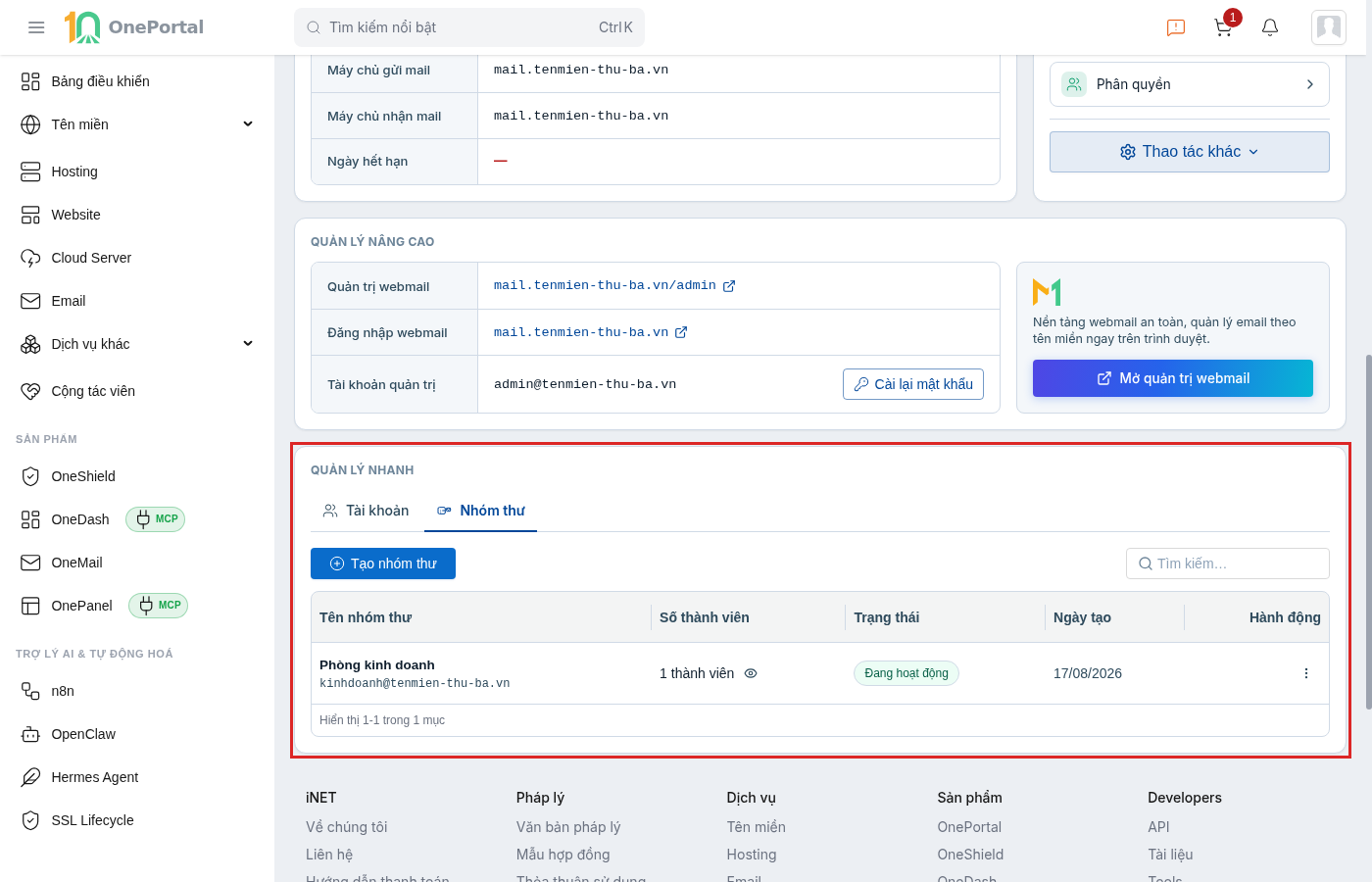Open the Đăng nhập webmail link mail.tenmien-thu-ba.vn
Viewport: 1372px width, 882px height.
click(591, 333)
